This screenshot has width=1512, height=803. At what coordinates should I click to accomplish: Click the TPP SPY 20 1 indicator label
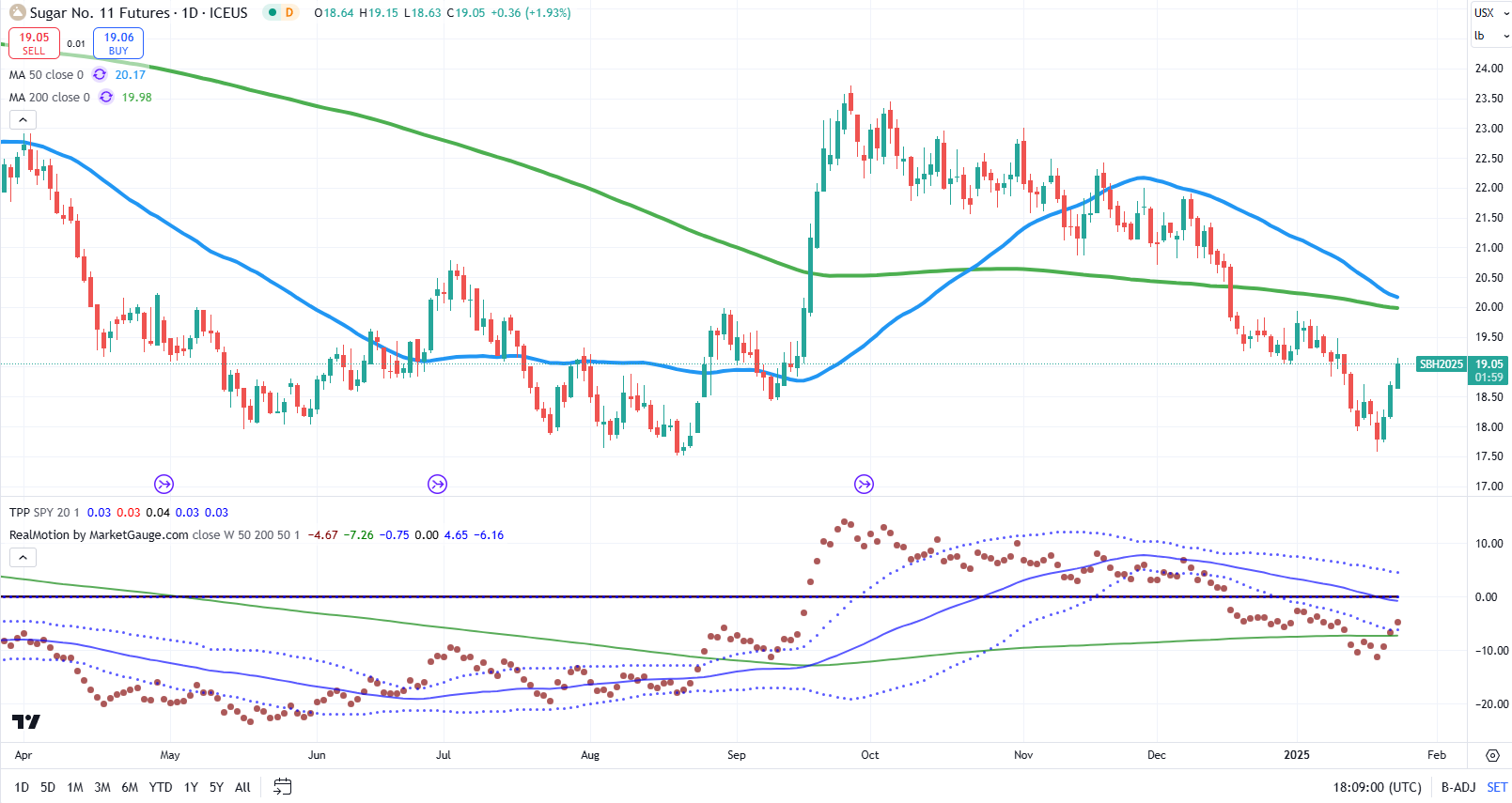click(x=44, y=512)
